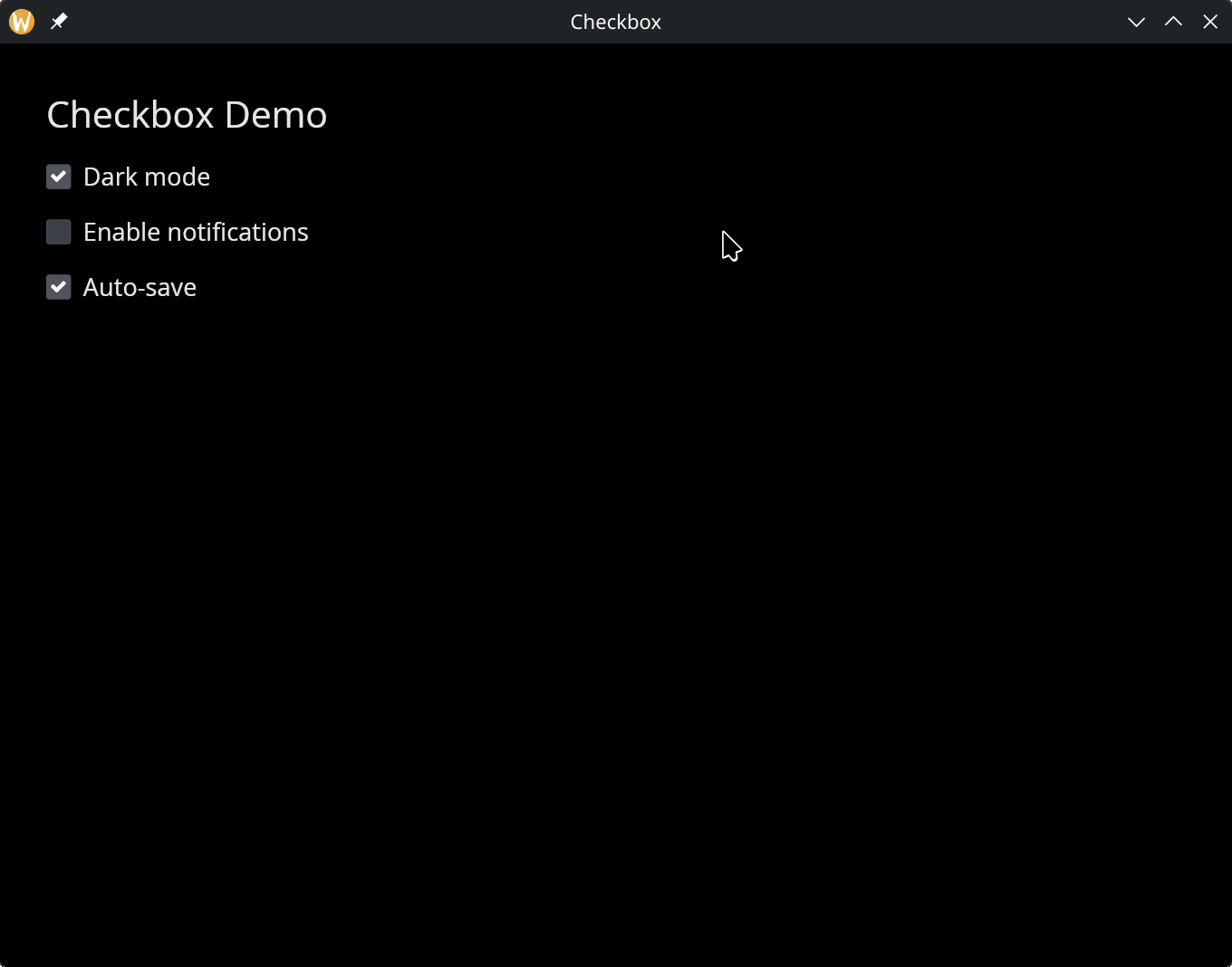Select the Checkbox Demo heading

click(x=187, y=114)
